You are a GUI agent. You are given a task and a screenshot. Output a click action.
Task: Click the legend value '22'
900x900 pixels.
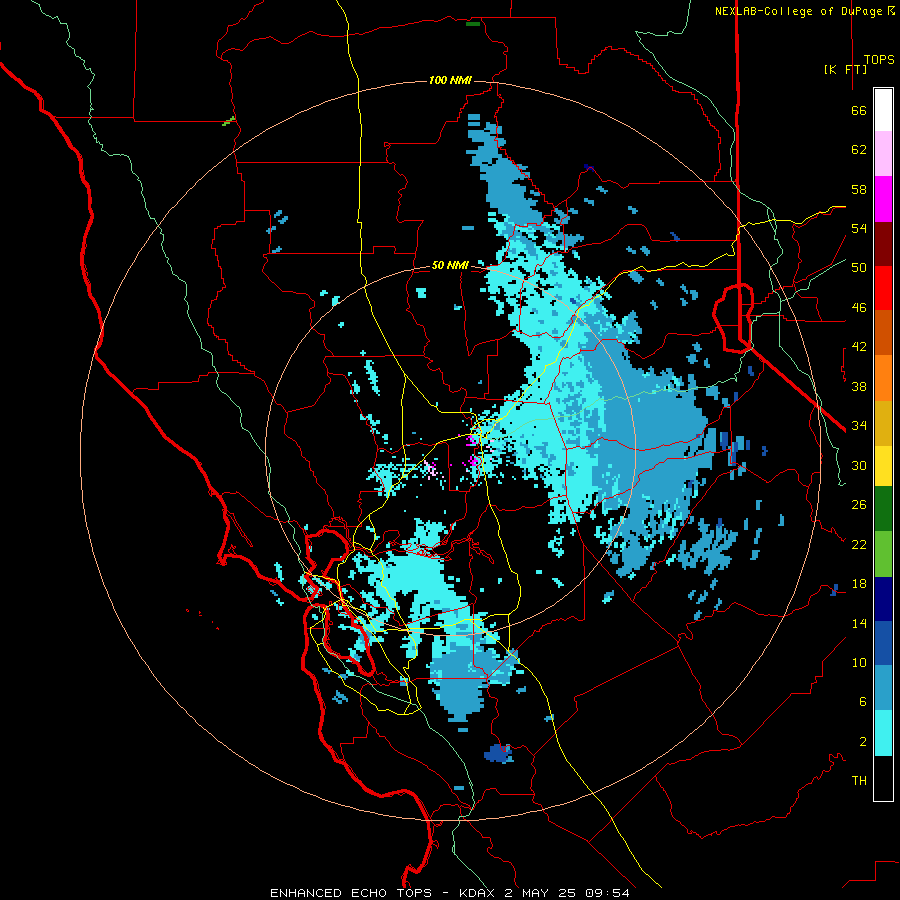pyautogui.click(x=859, y=544)
